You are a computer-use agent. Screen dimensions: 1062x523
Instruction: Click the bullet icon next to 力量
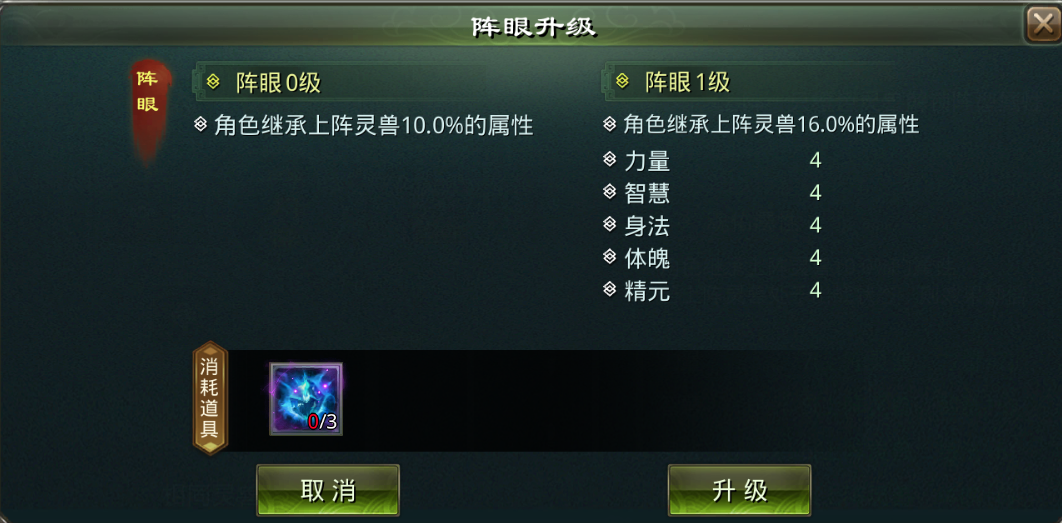click(609, 160)
